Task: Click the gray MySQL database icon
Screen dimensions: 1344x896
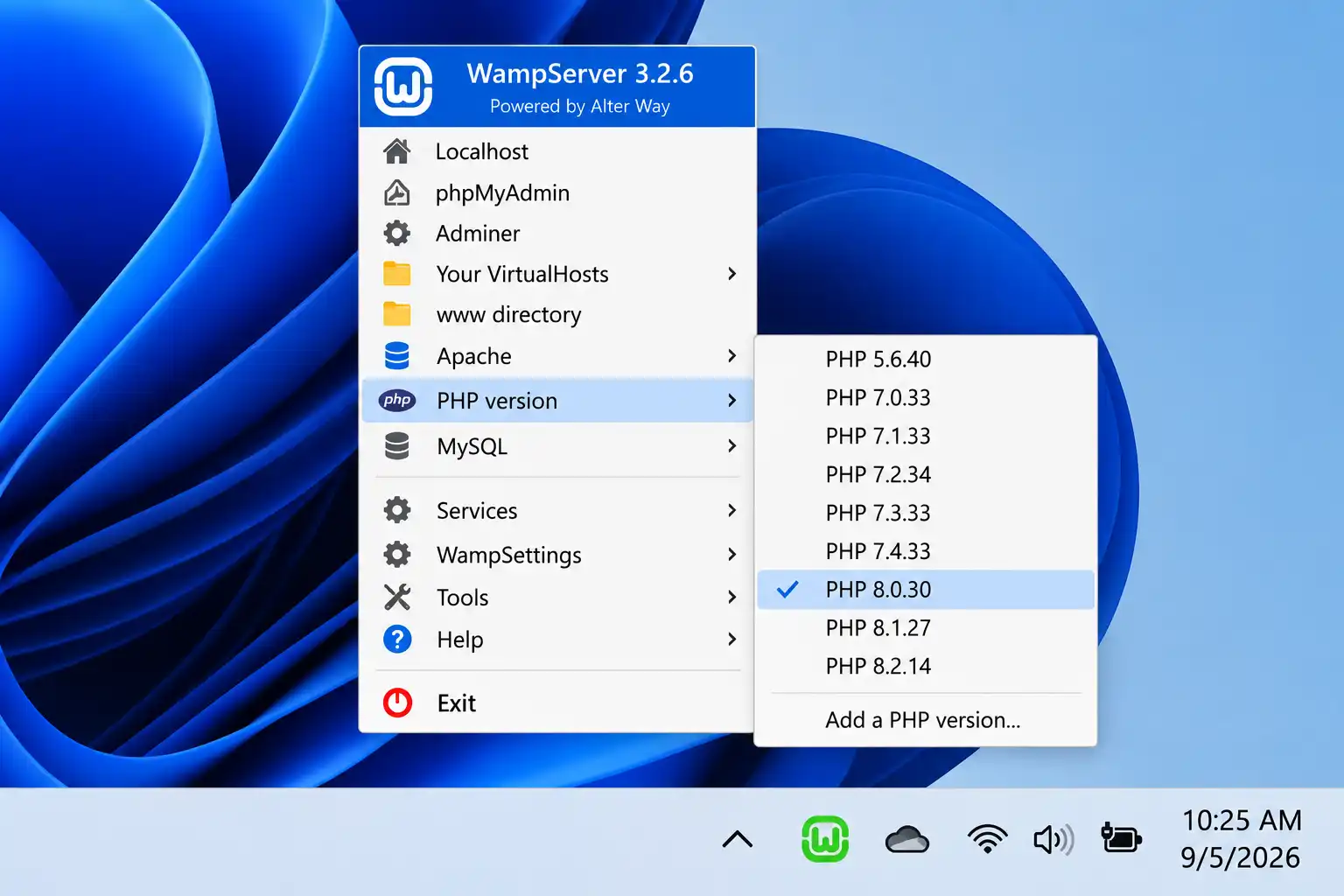Action: [397, 446]
